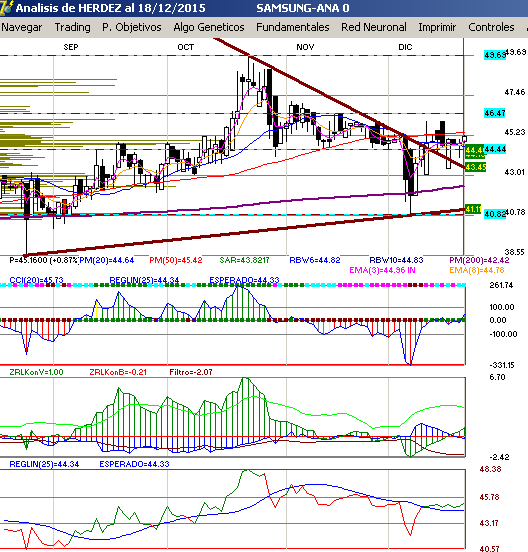Open the Controles menu

point(491,27)
